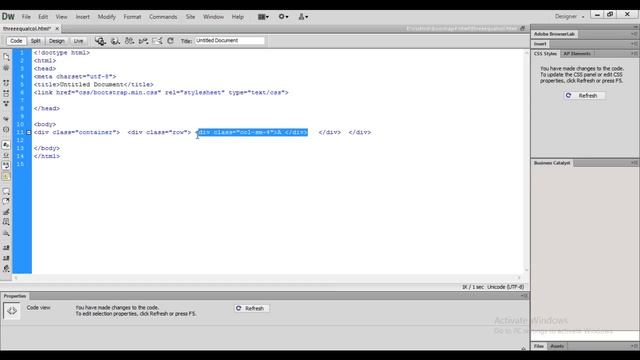Wrap tag around selection
The image size is (640, 360).
[6, 212]
